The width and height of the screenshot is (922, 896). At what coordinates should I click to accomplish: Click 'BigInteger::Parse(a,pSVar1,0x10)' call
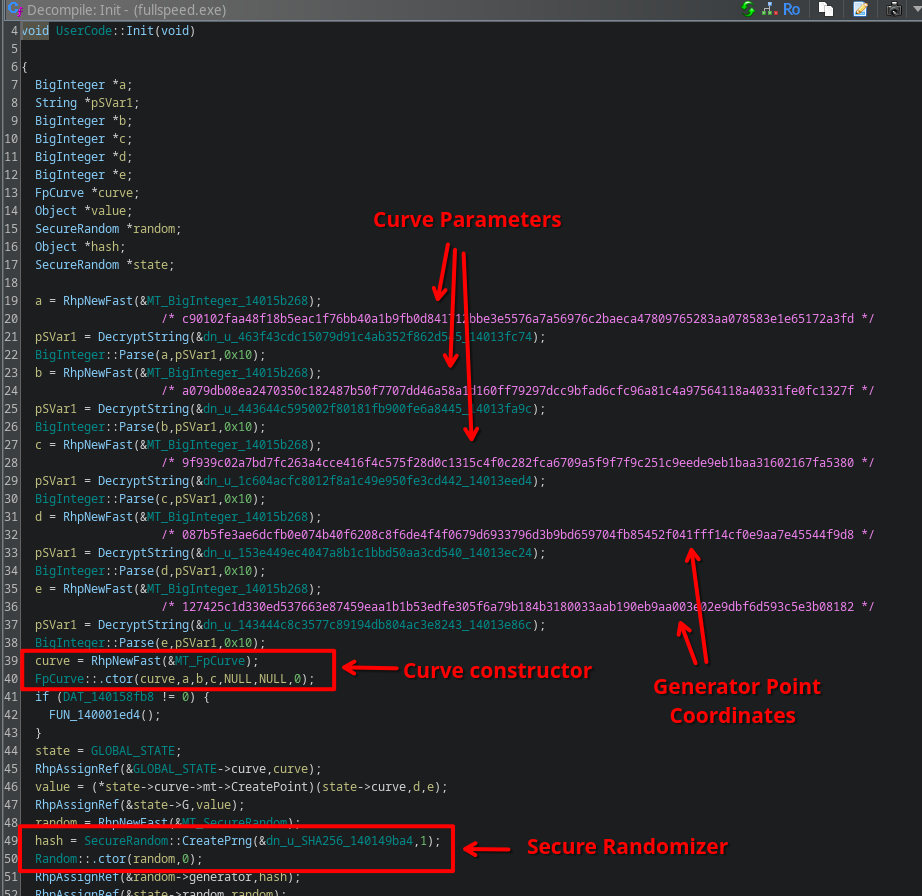(150, 355)
